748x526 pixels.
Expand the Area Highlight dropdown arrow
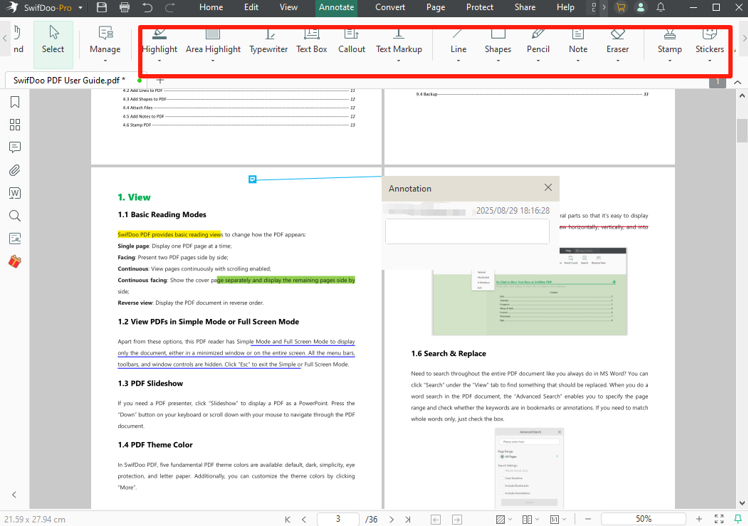213,61
